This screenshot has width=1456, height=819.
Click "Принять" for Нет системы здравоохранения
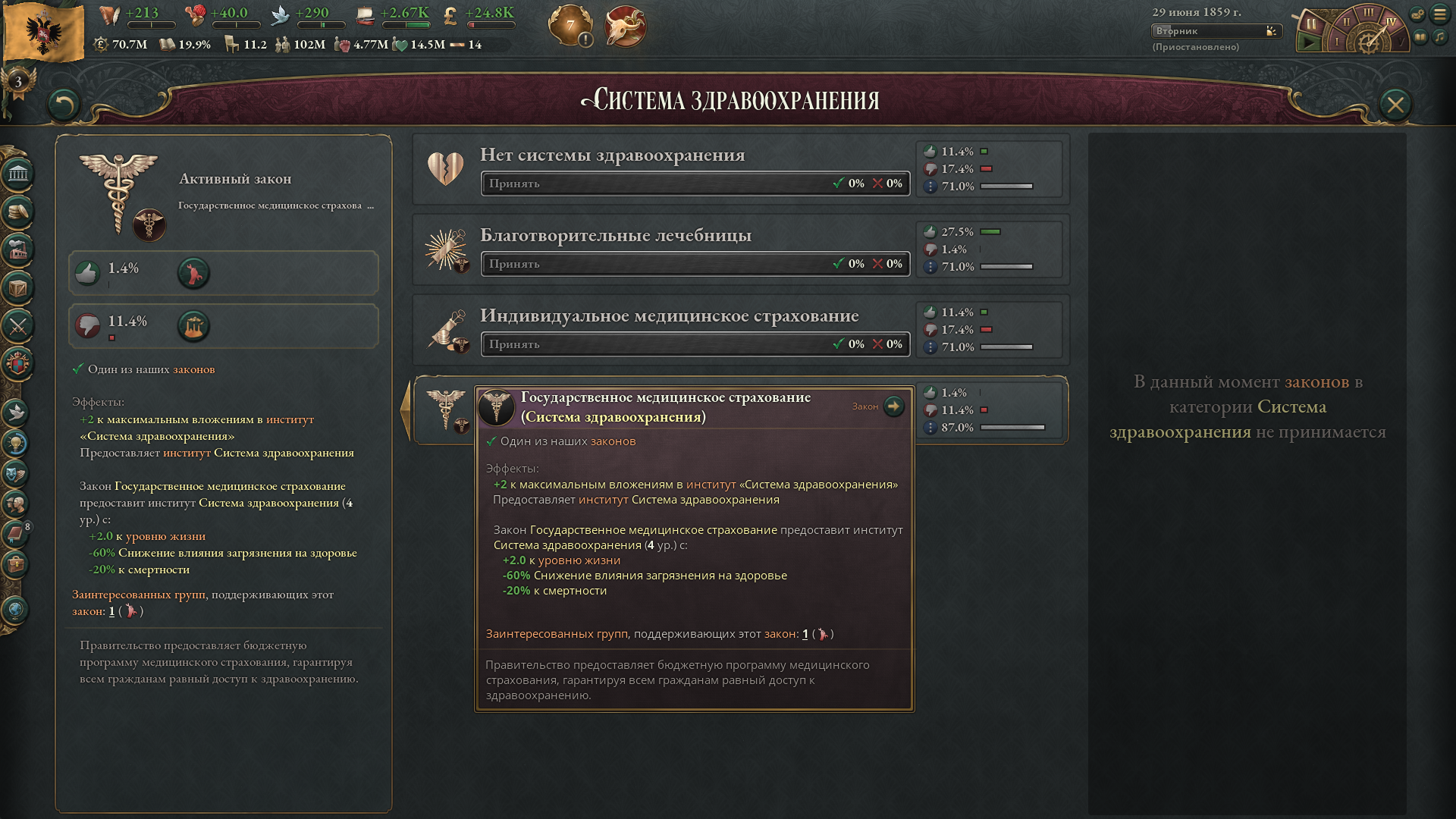(x=695, y=184)
